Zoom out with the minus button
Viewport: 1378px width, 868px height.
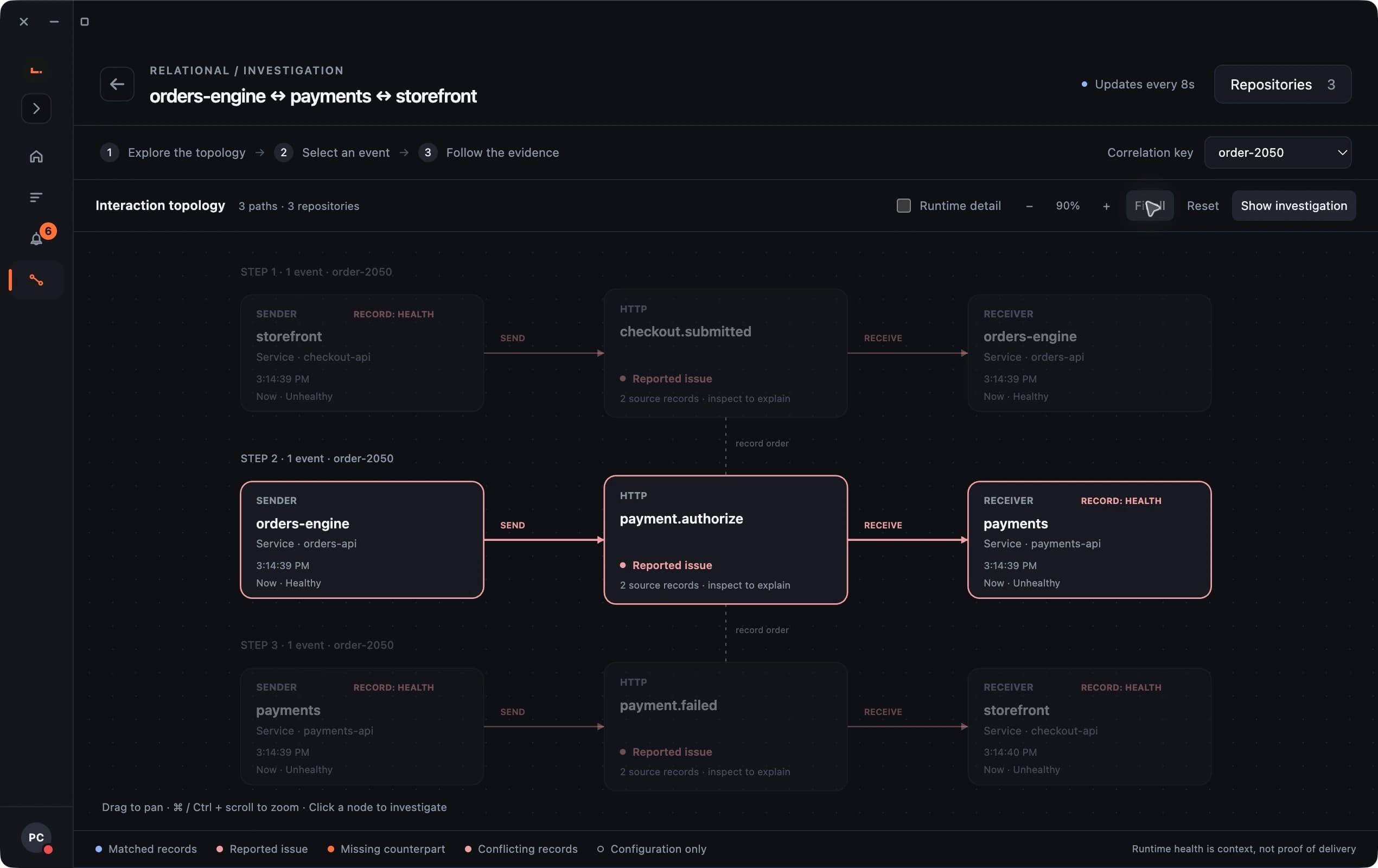[x=1029, y=206]
